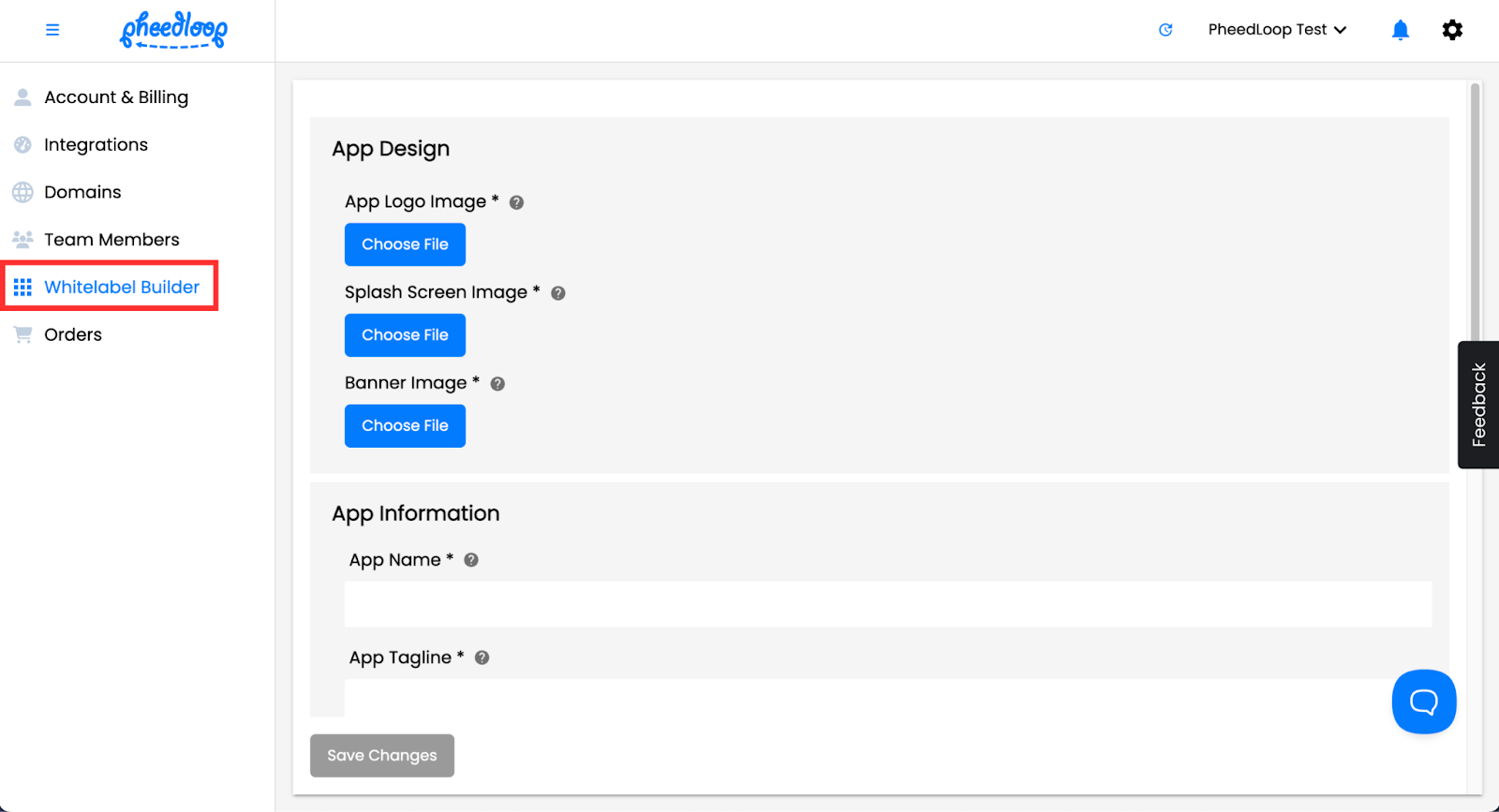1499x812 pixels.
Task: Click the refresh icon in header
Action: pos(1165,30)
